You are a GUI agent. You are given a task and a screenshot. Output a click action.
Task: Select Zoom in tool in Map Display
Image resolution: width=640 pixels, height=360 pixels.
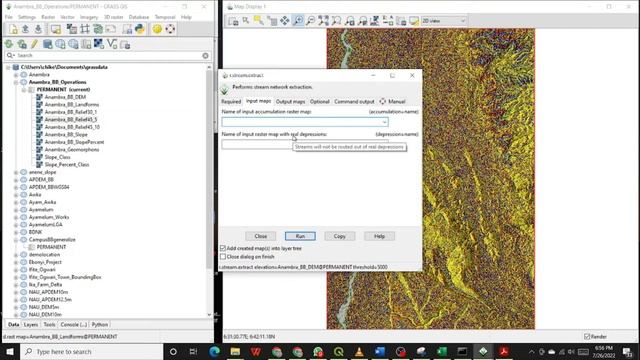298,21
